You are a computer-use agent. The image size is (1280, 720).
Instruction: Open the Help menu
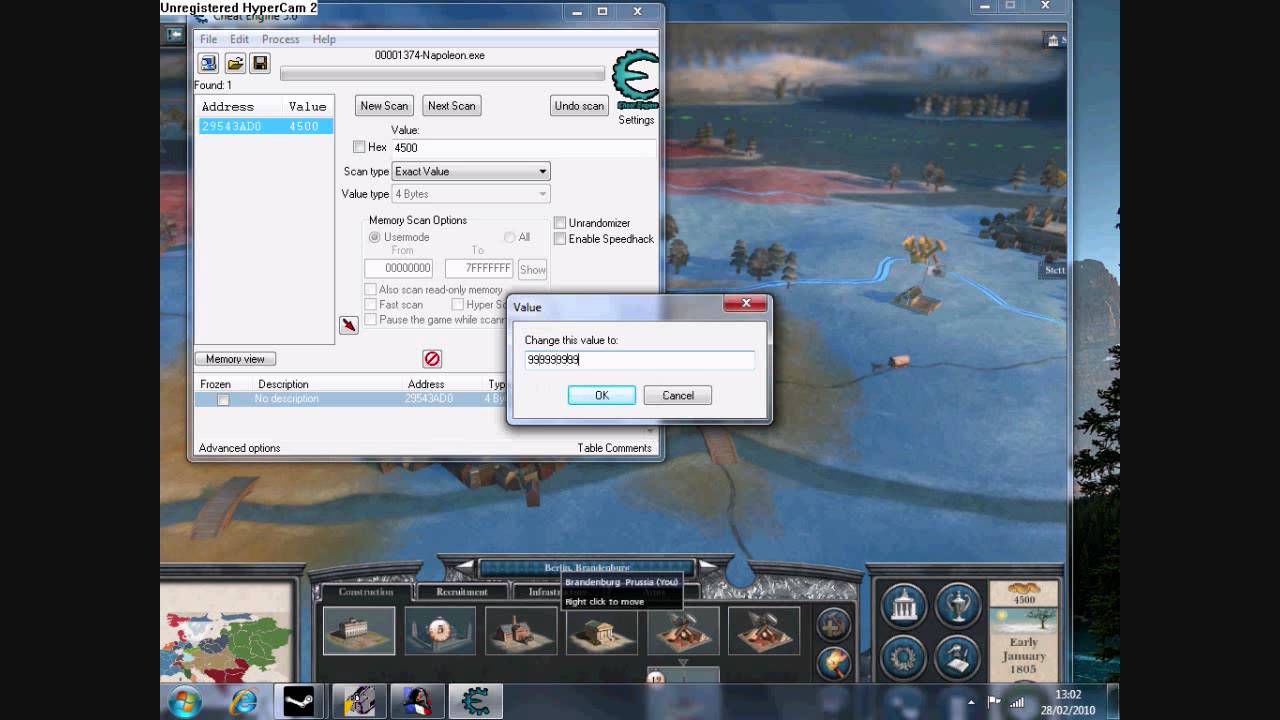point(324,39)
